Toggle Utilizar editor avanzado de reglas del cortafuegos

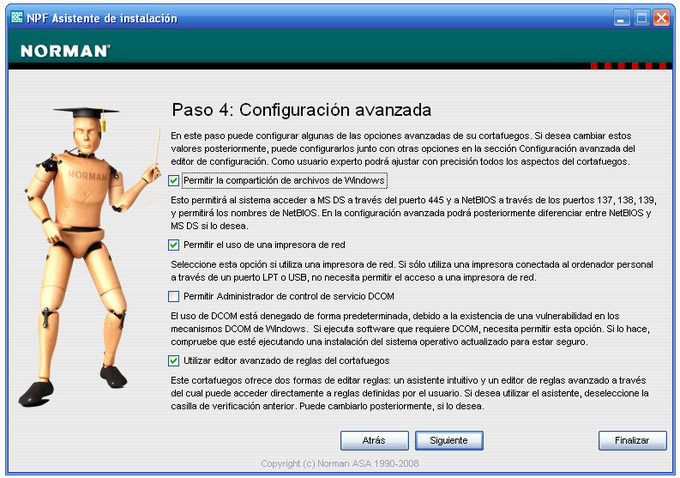pos(173,361)
